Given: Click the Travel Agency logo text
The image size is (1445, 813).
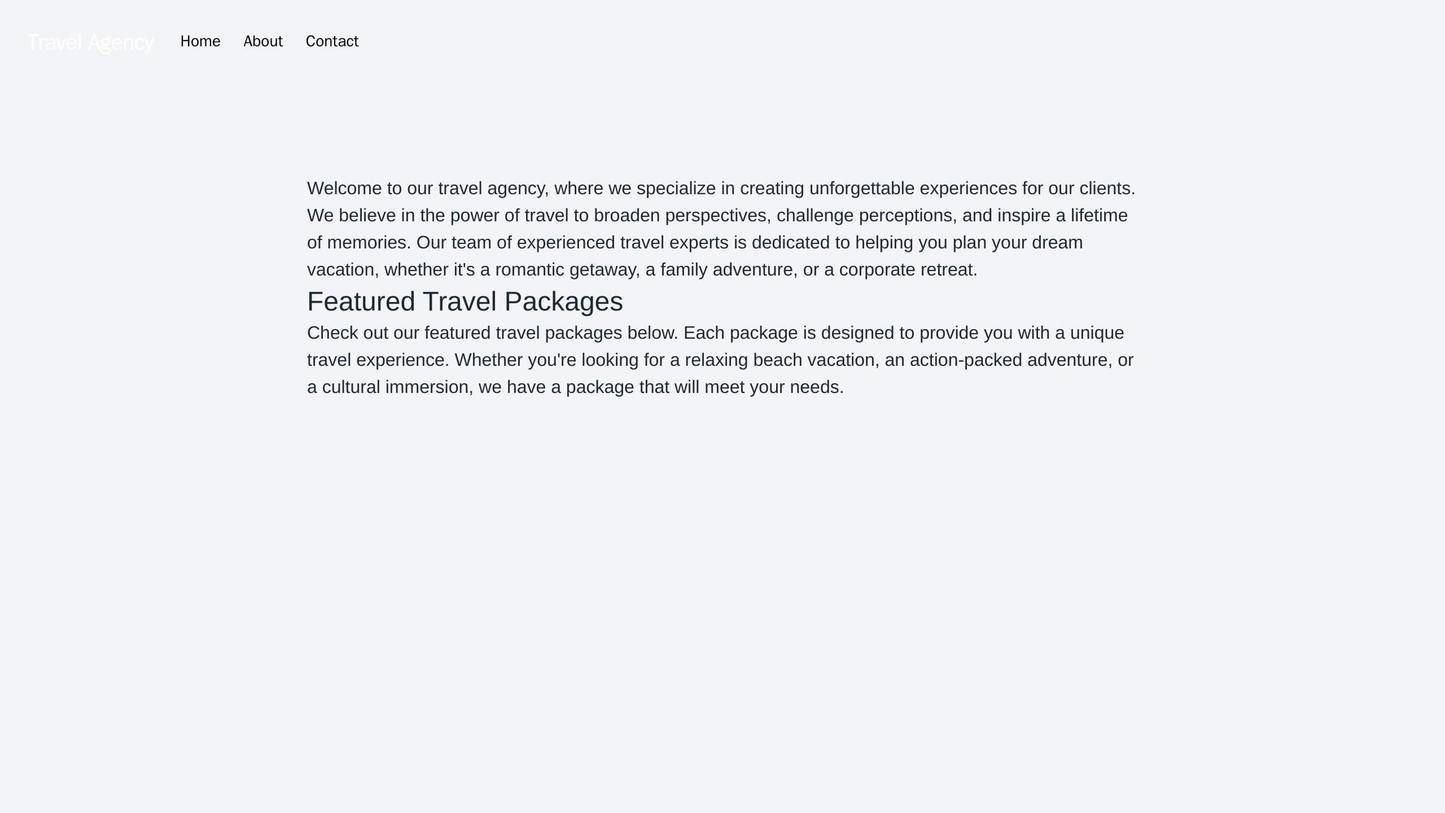Looking at the screenshot, I should pyautogui.click(x=90, y=42).
